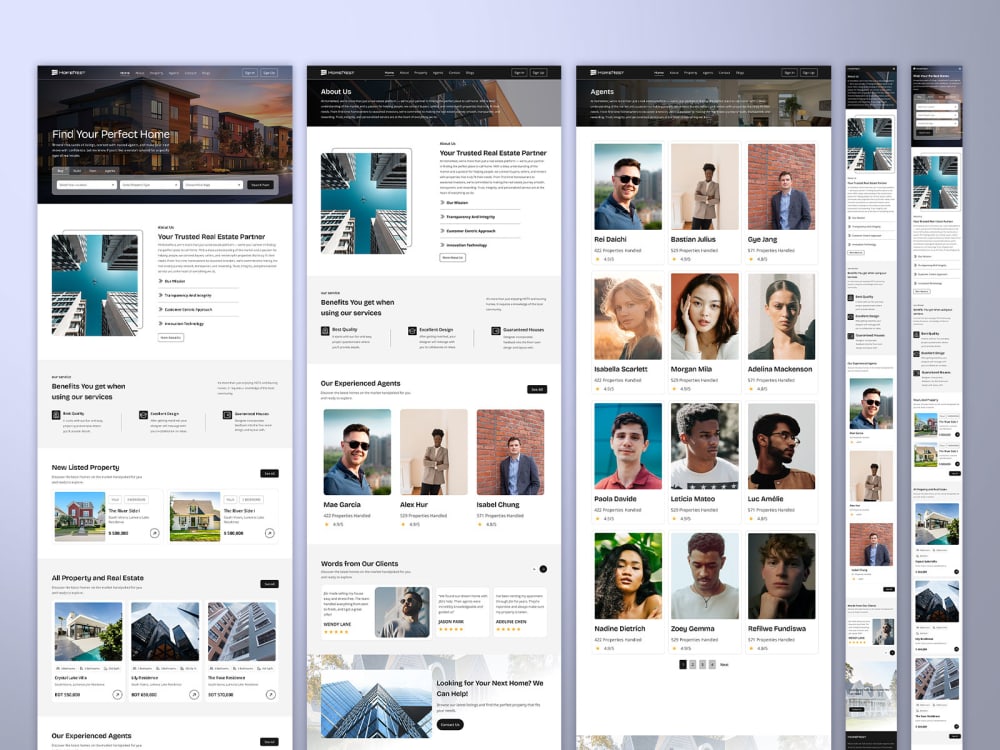Click Excellent Design icon on About Us page
The height and width of the screenshot is (750, 1000).
[x=412, y=330]
